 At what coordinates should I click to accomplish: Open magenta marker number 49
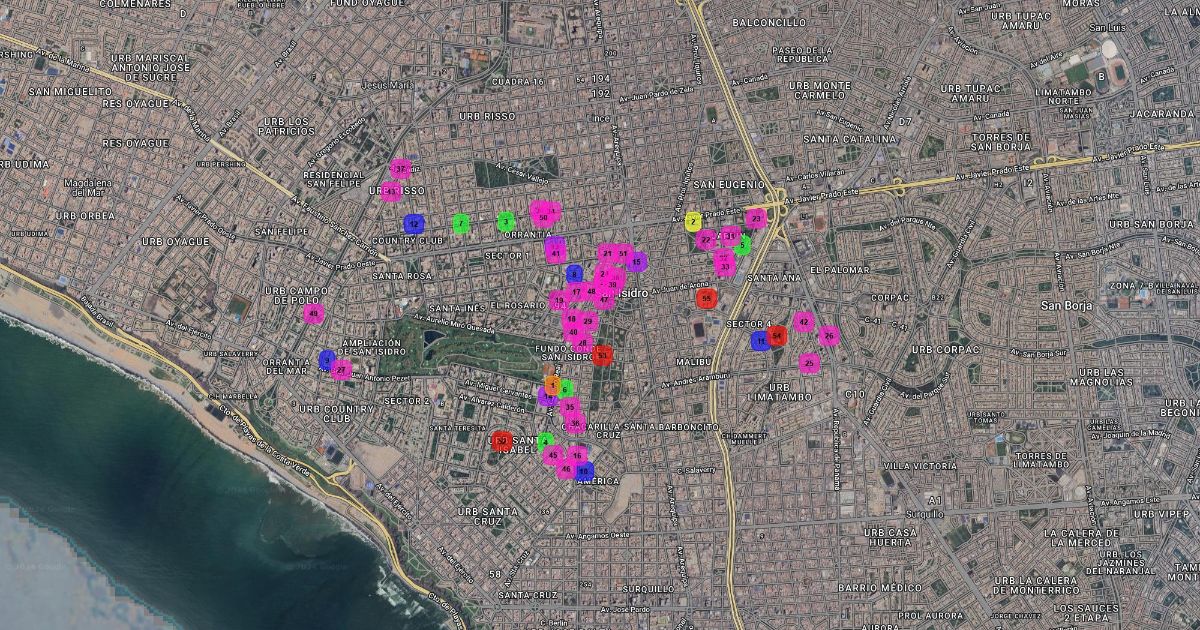(x=313, y=314)
